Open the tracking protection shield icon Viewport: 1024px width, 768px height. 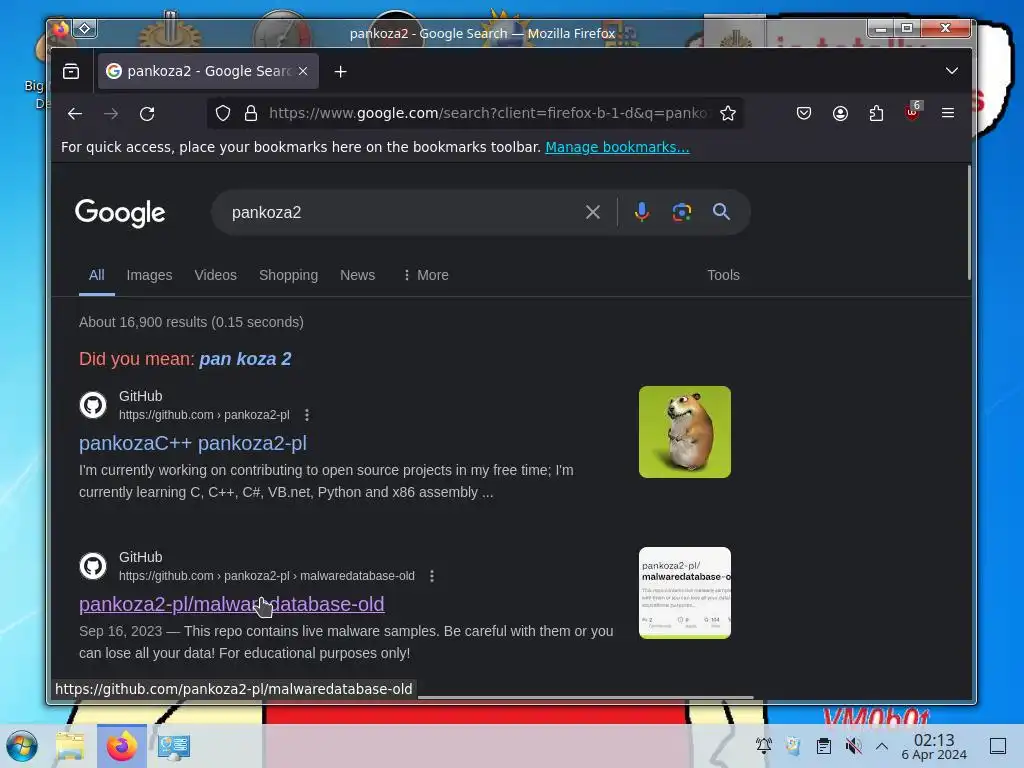223,114
